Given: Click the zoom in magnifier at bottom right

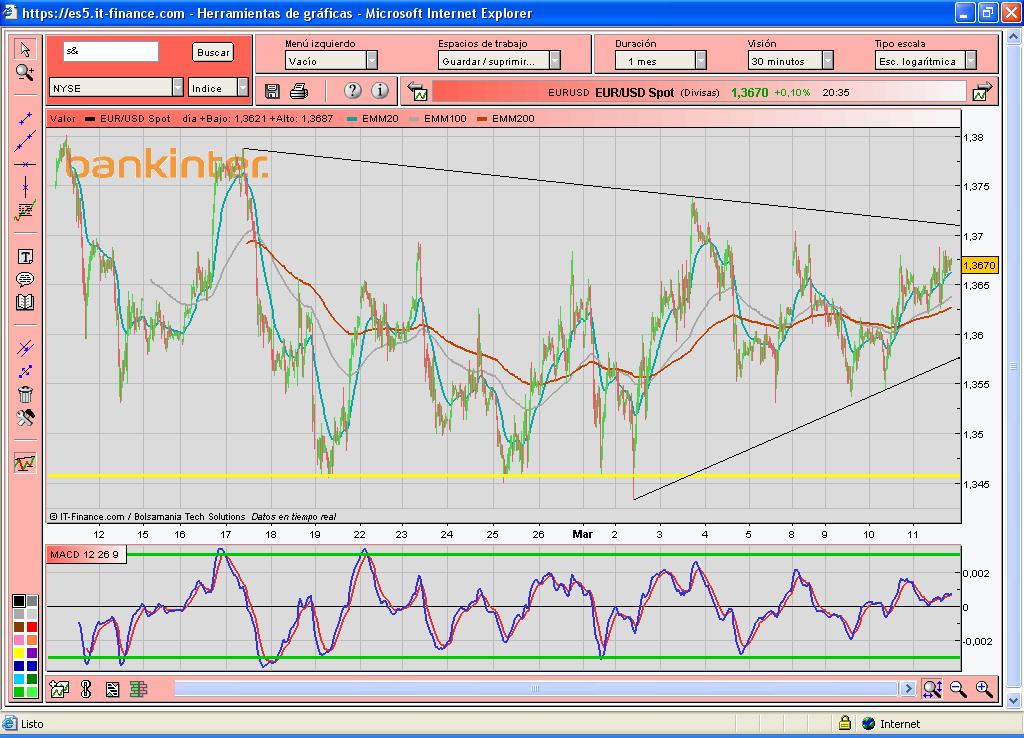Looking at the screenshot, I should 984,688.
